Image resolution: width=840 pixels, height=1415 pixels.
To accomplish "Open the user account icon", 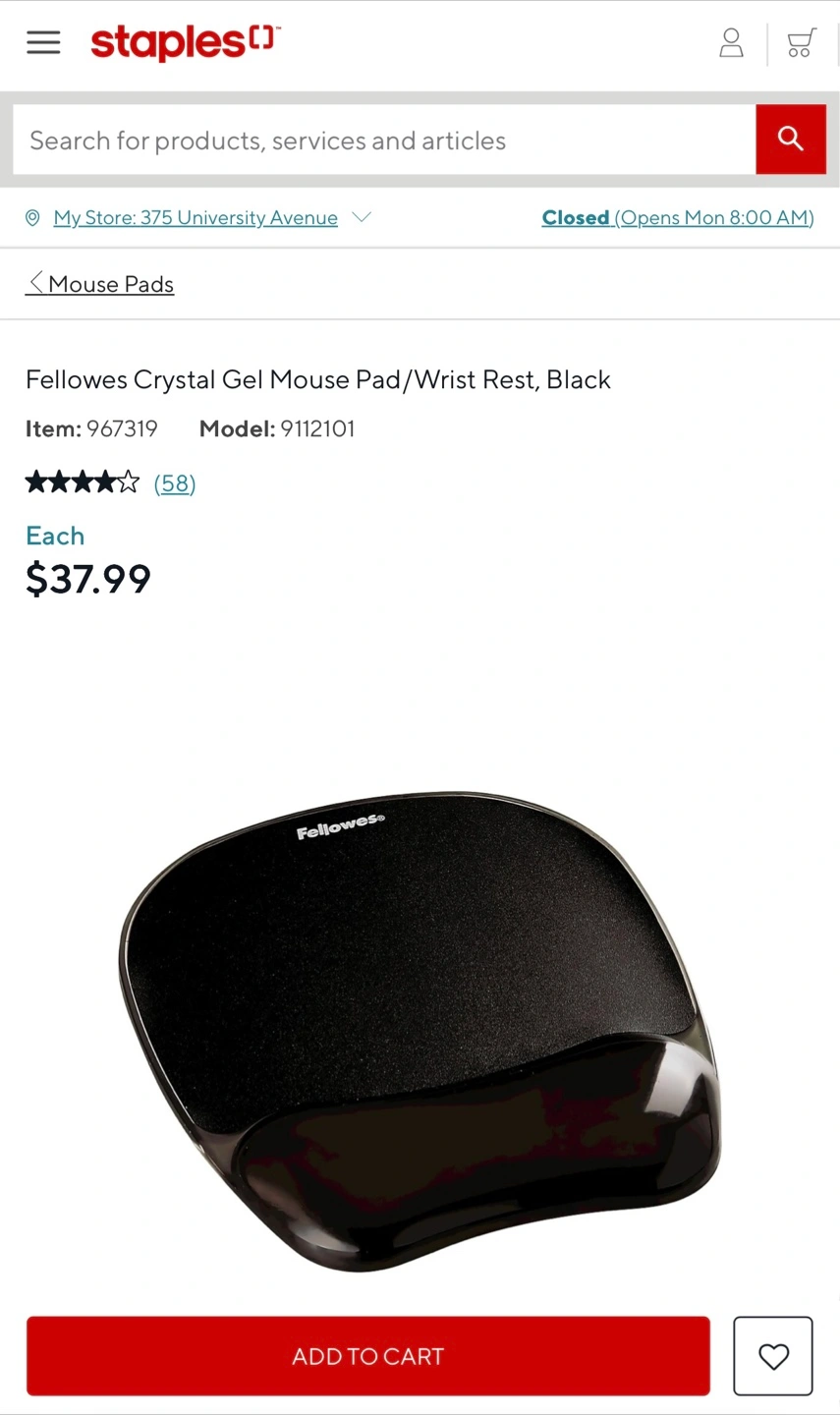I will coord(731,43).
